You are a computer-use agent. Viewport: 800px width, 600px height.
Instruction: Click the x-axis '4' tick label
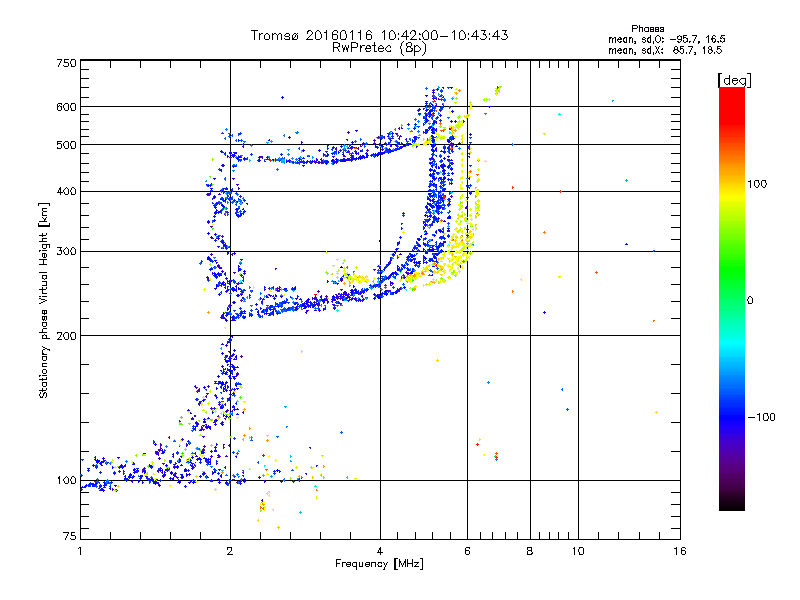pos(380,551)
